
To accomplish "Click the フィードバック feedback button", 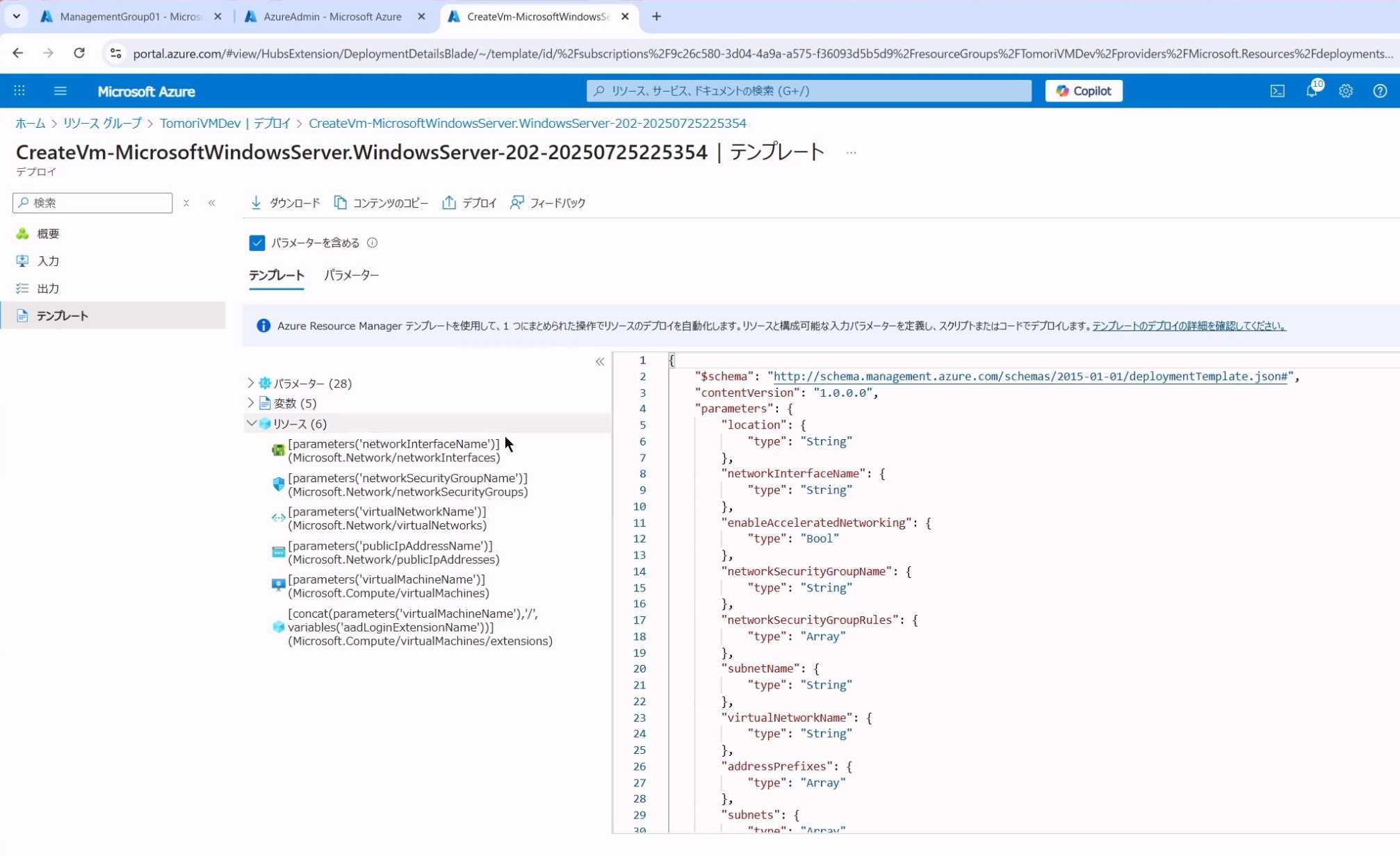I will (548, 203).
